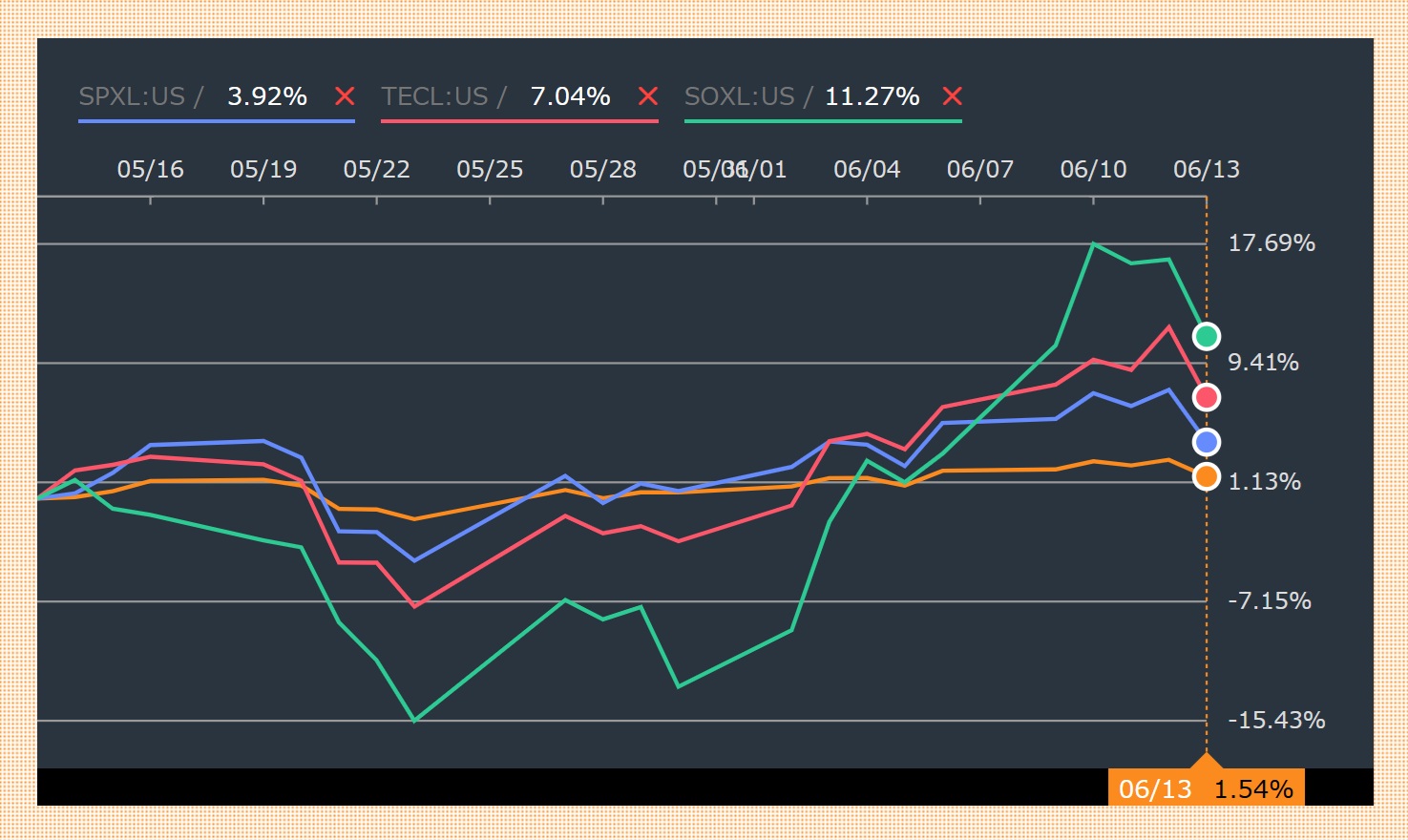Click the orange endpoint marker circle
This screenshot has width=1408, height=840.
(x=1207, y=476)
